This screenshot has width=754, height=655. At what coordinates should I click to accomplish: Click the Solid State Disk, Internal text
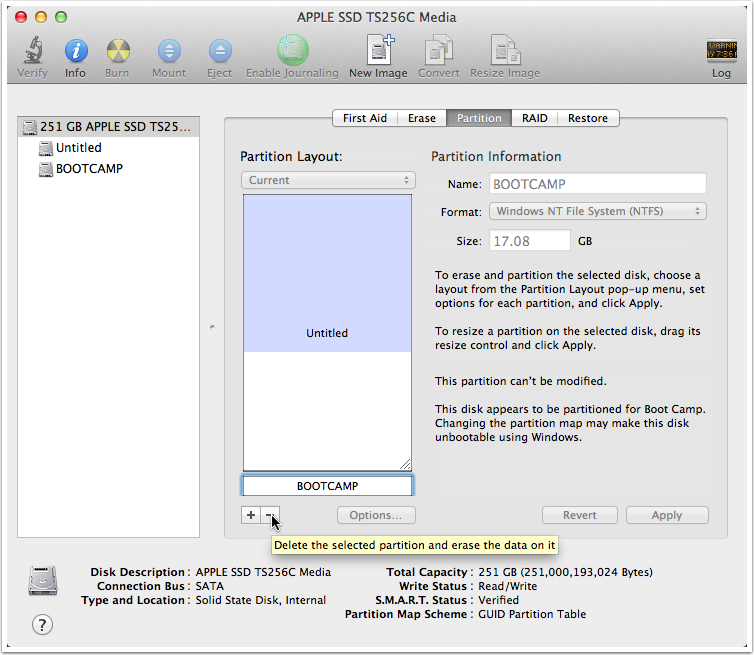(x=261, y=600)
